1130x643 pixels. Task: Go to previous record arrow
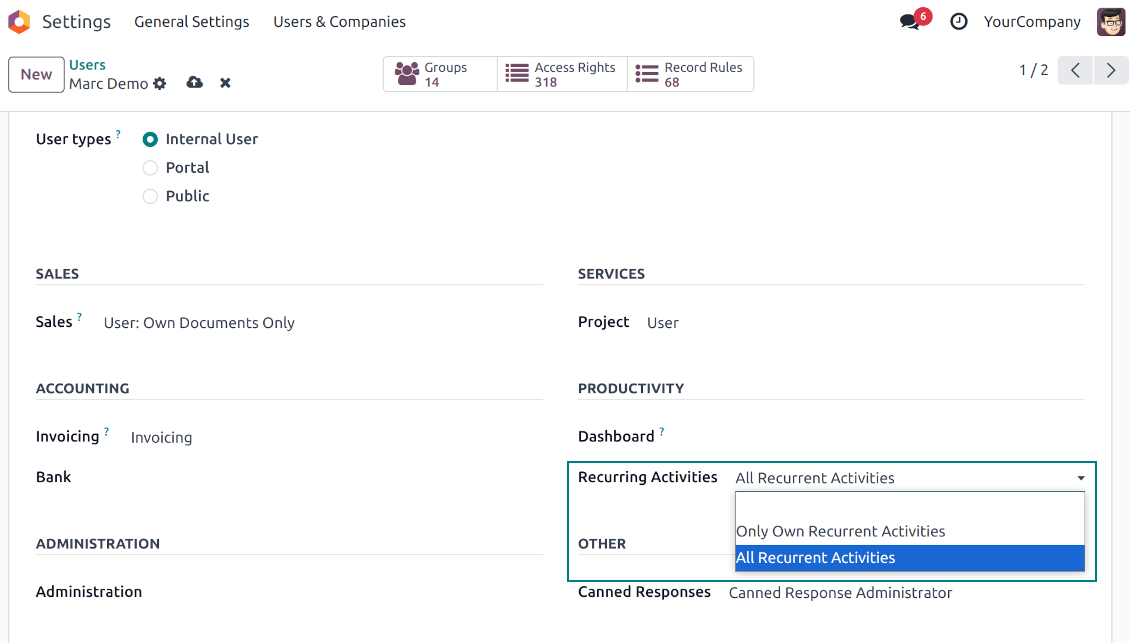(x=1075, y=70)
